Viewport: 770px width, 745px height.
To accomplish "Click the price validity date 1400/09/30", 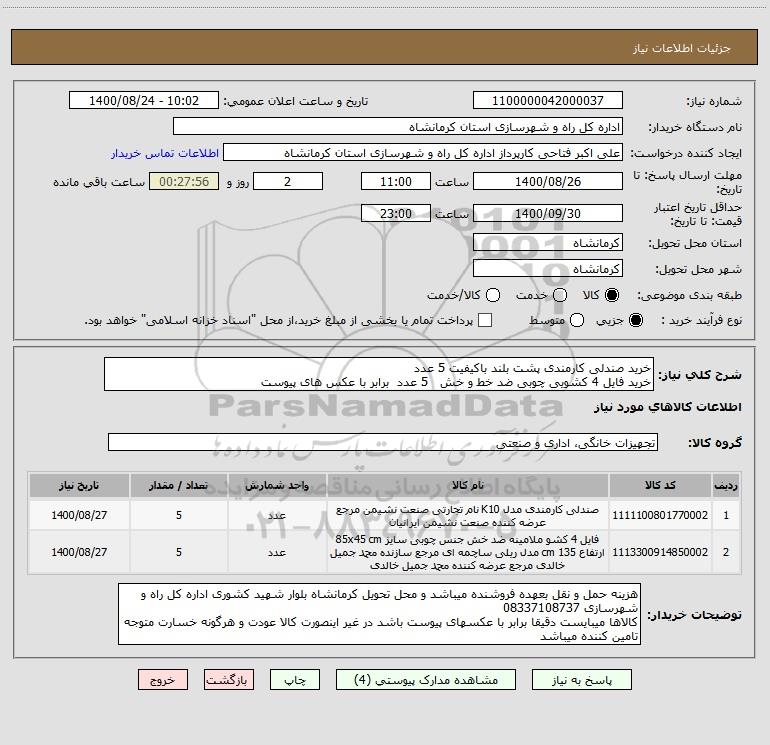I will (x=548, y=213).
